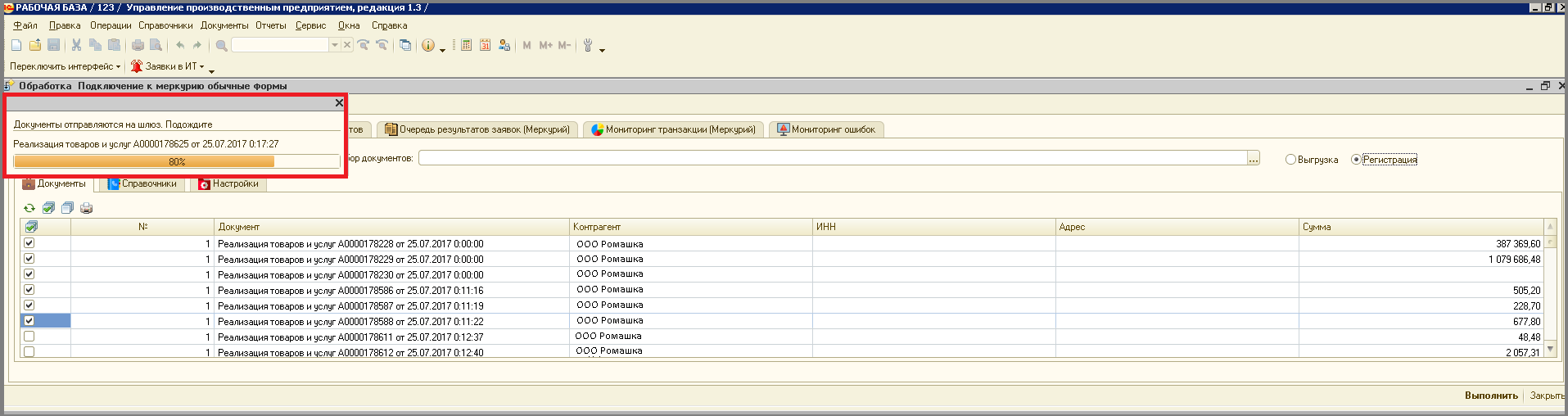Open the Сервис menu

310,25
